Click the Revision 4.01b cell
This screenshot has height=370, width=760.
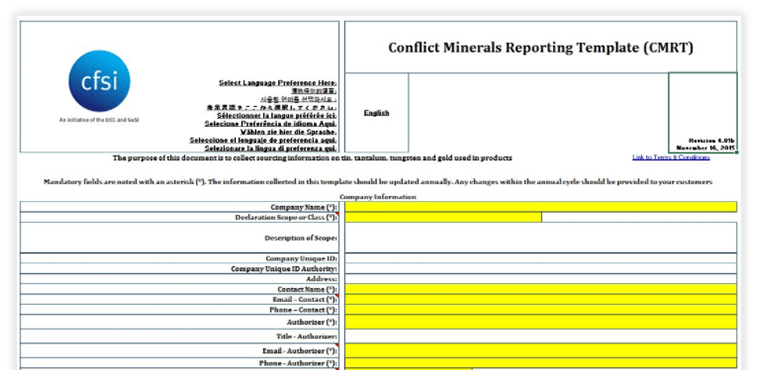point(703,113)
